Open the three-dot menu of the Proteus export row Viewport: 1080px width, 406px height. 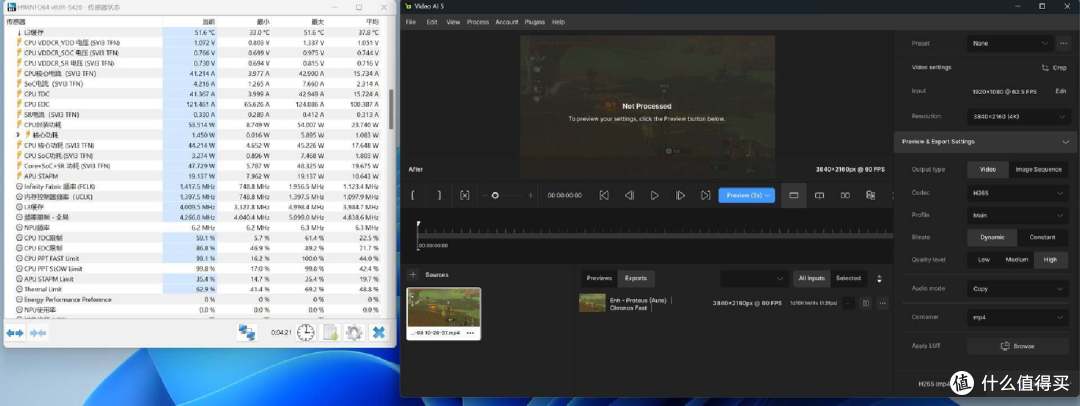click(x=882, y=303)
